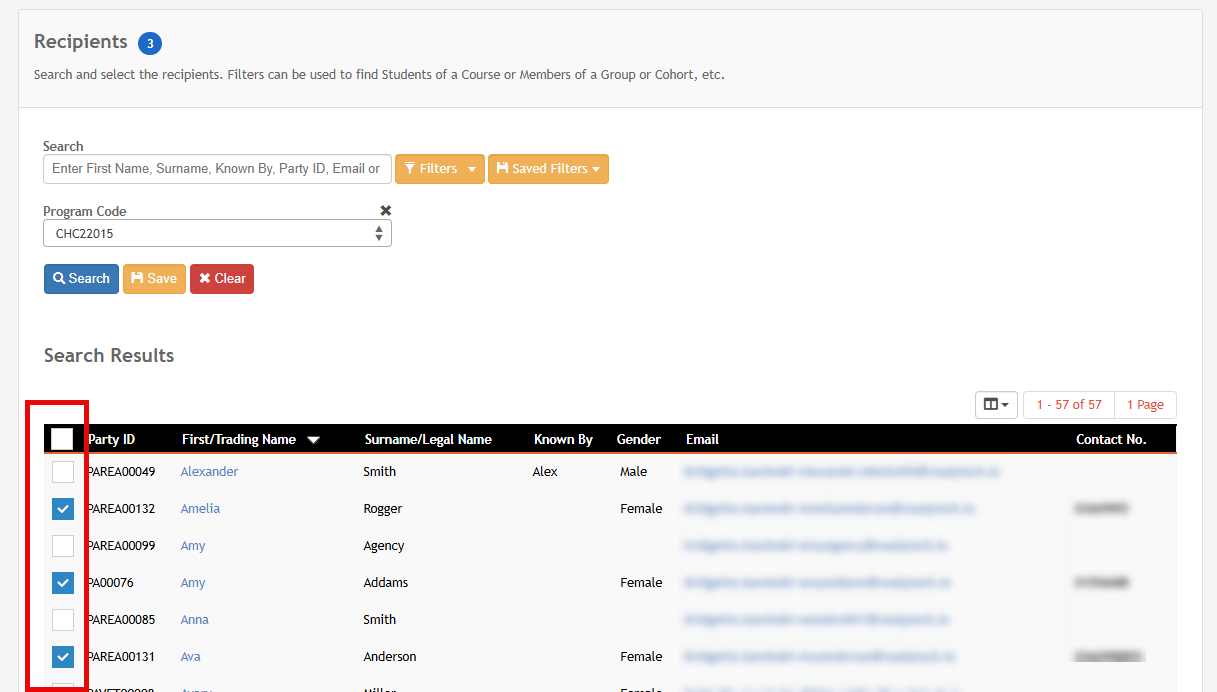Image resolution: width=1217 pixels, height=692 pixels.
Task: Click the 1 - 57 of 57 pager
Action: tap(1069, 405)
